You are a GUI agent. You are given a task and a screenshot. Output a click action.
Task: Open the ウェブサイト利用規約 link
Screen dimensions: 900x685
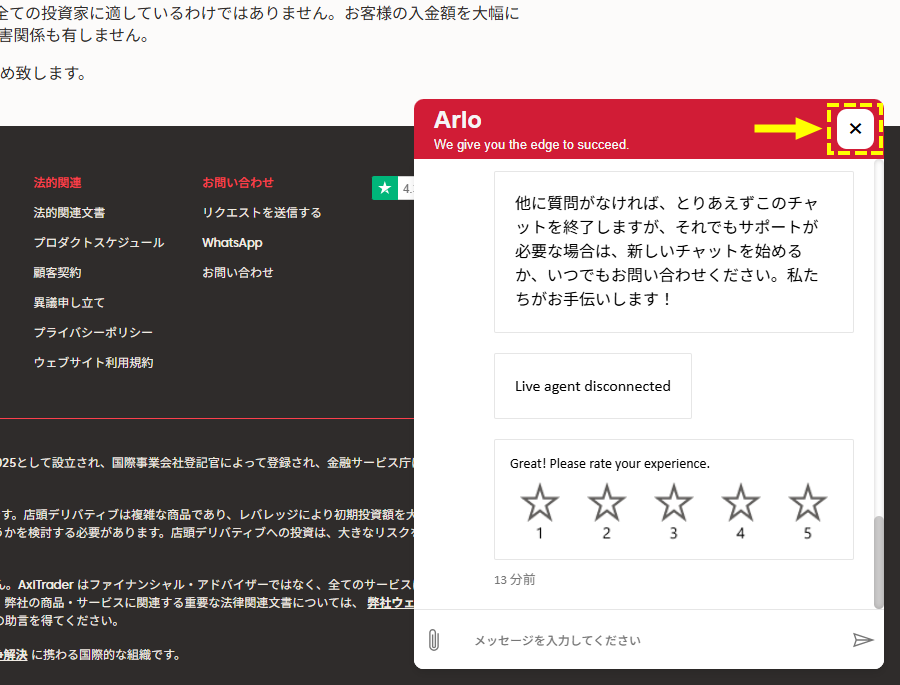click(93, 363)
